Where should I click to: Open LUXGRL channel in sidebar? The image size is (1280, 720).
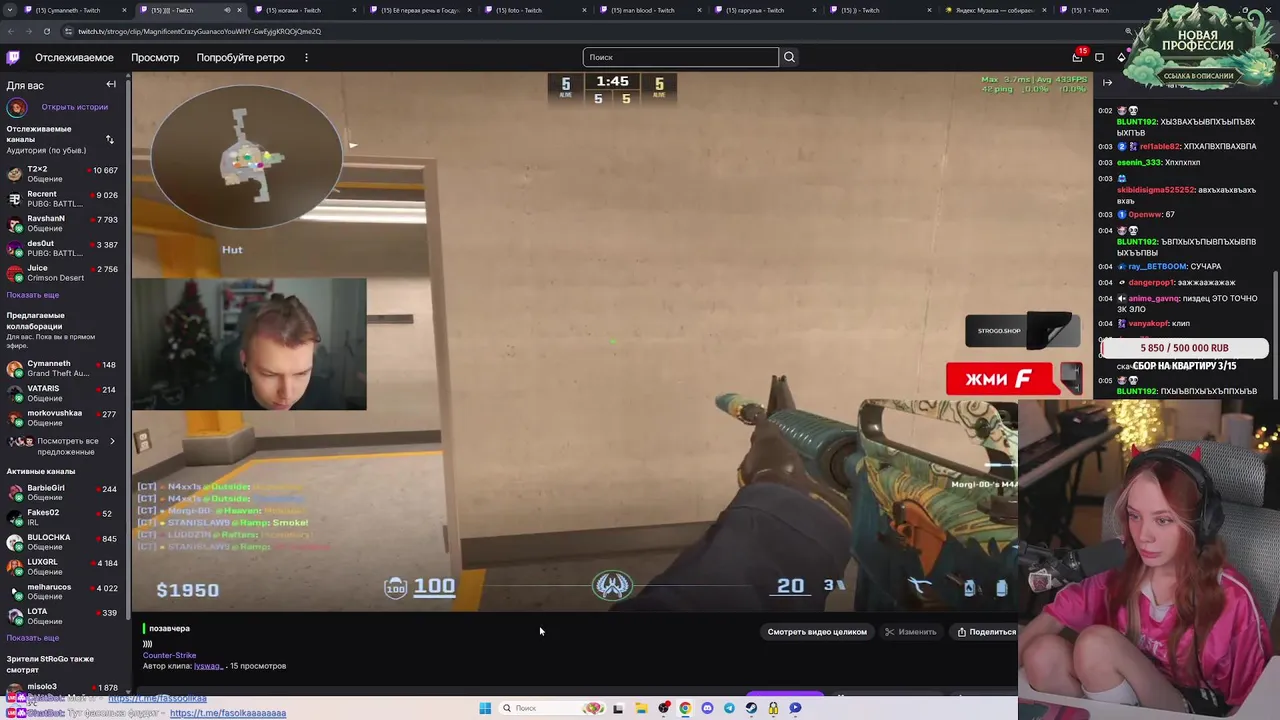[63, 566]
